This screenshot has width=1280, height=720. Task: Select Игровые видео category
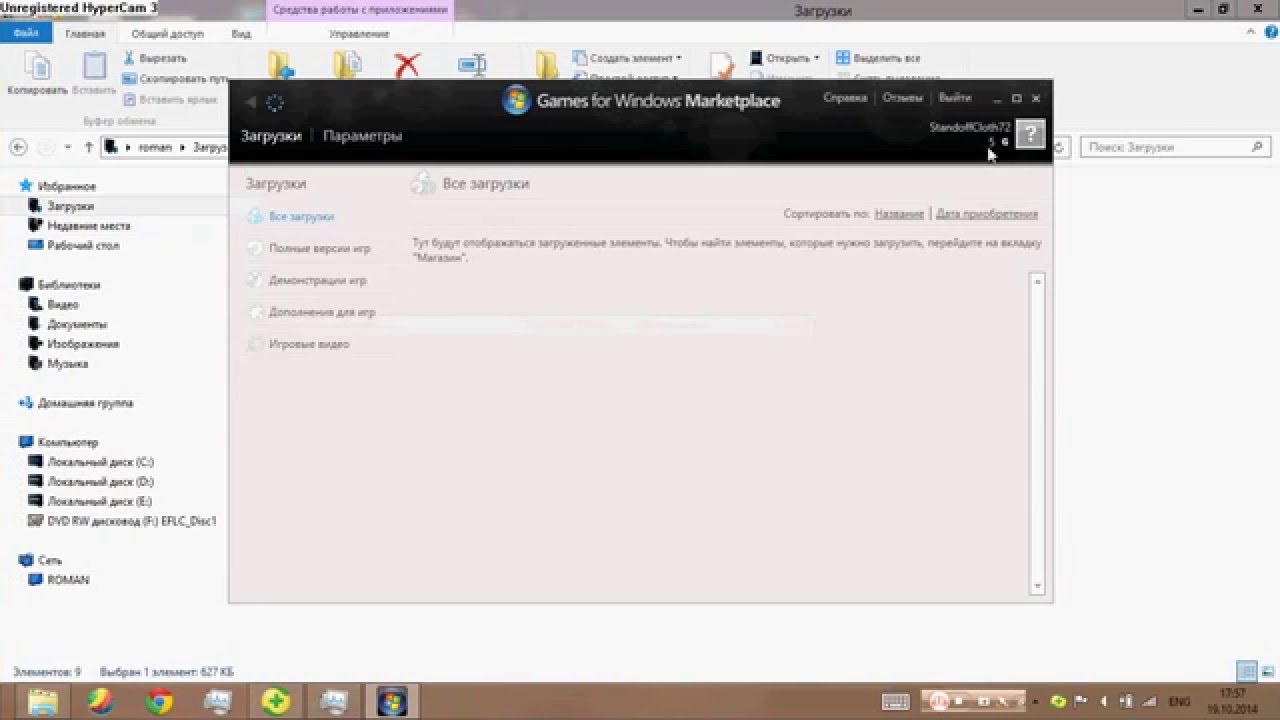309,344
